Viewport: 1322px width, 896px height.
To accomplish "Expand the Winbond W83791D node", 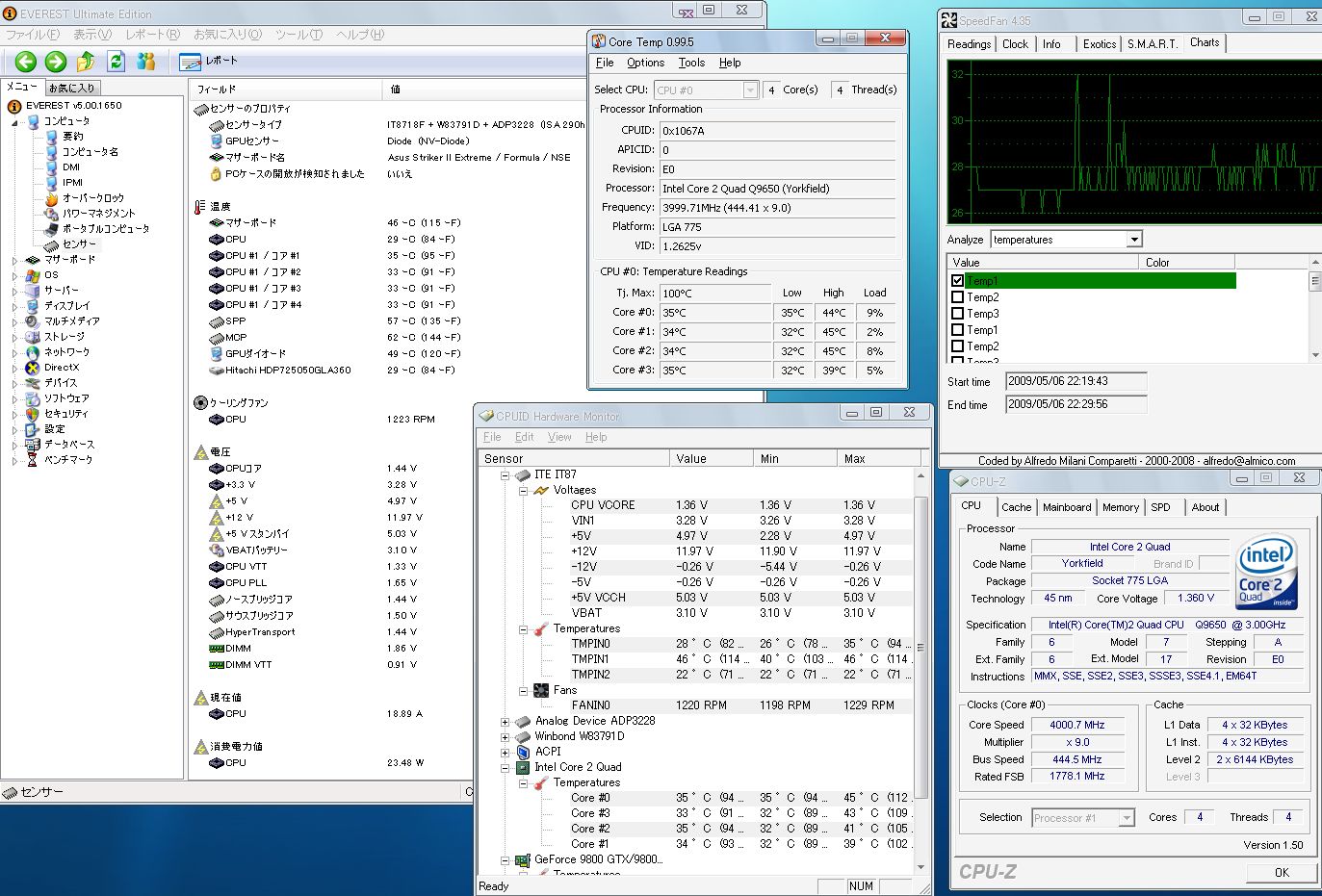I will (505, 736).
